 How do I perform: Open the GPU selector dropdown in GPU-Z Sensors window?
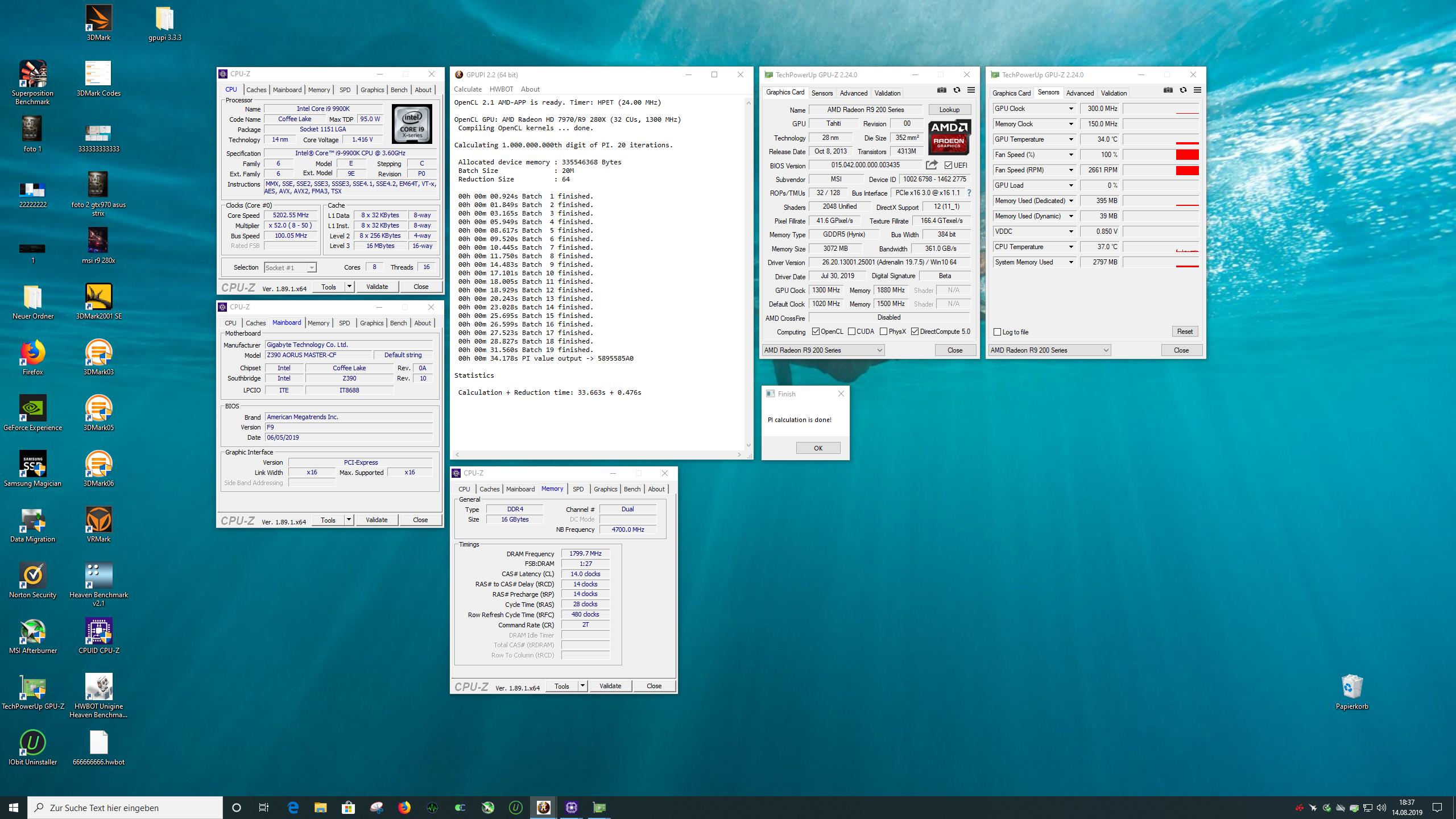(x=1049, y=350)
